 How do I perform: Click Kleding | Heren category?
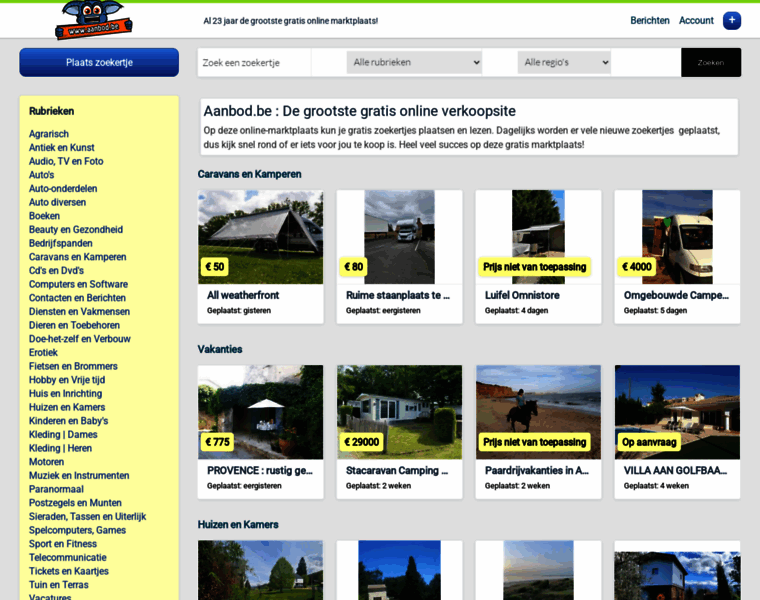(61, 448)
